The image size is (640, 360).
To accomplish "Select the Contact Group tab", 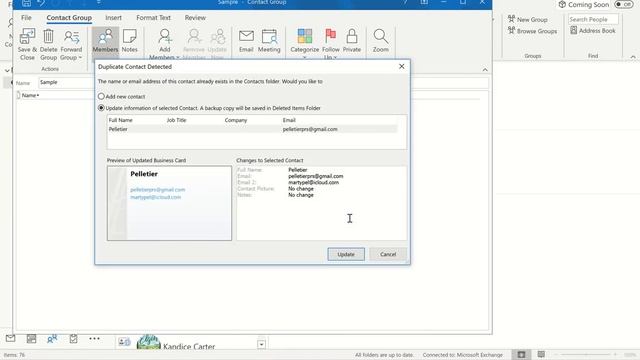I will [69, 18].
